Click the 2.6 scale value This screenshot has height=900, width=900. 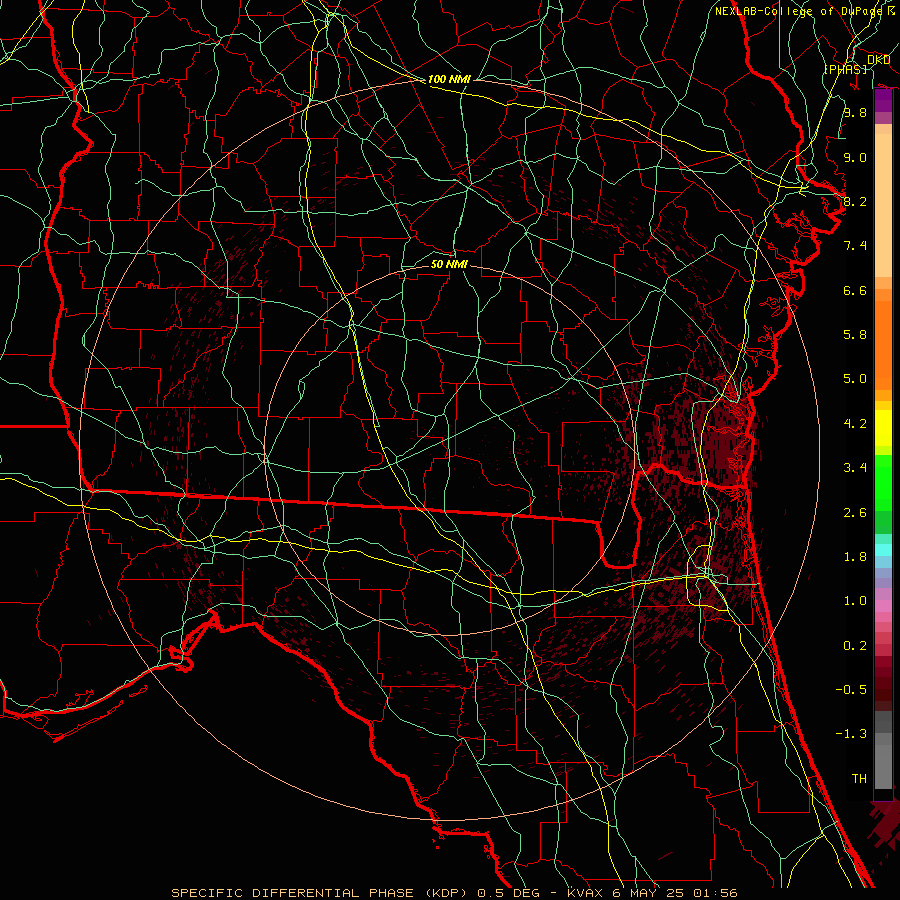(855, 512)
